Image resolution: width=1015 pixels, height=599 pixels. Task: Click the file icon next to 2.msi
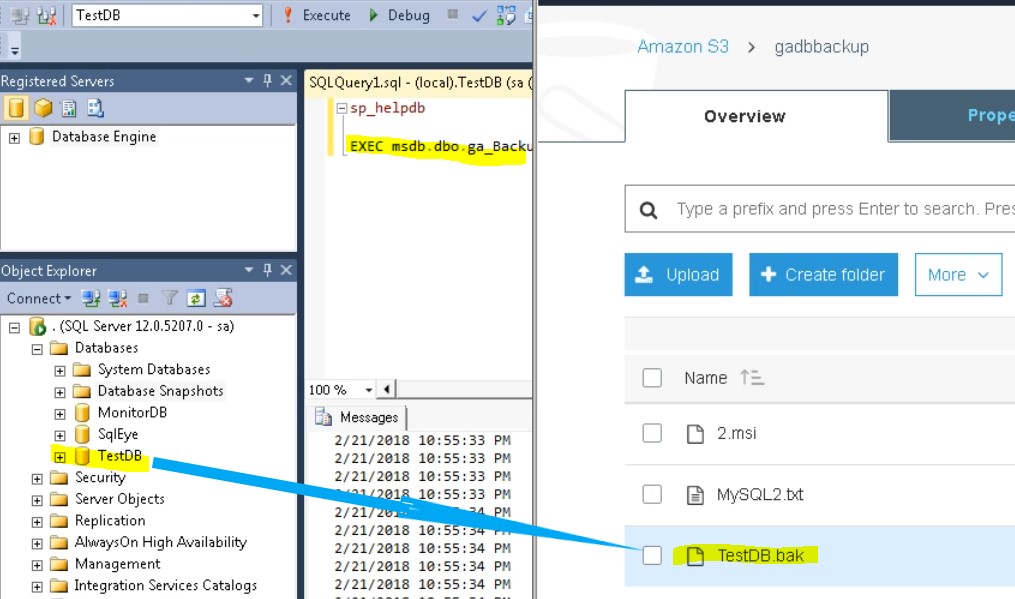[x=695, y=433]
